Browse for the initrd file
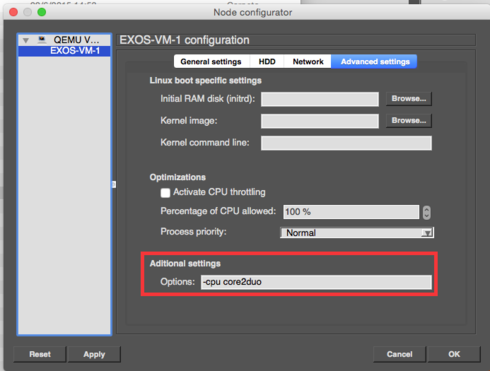This screenshot has width=490, height=371. [409, 99]
